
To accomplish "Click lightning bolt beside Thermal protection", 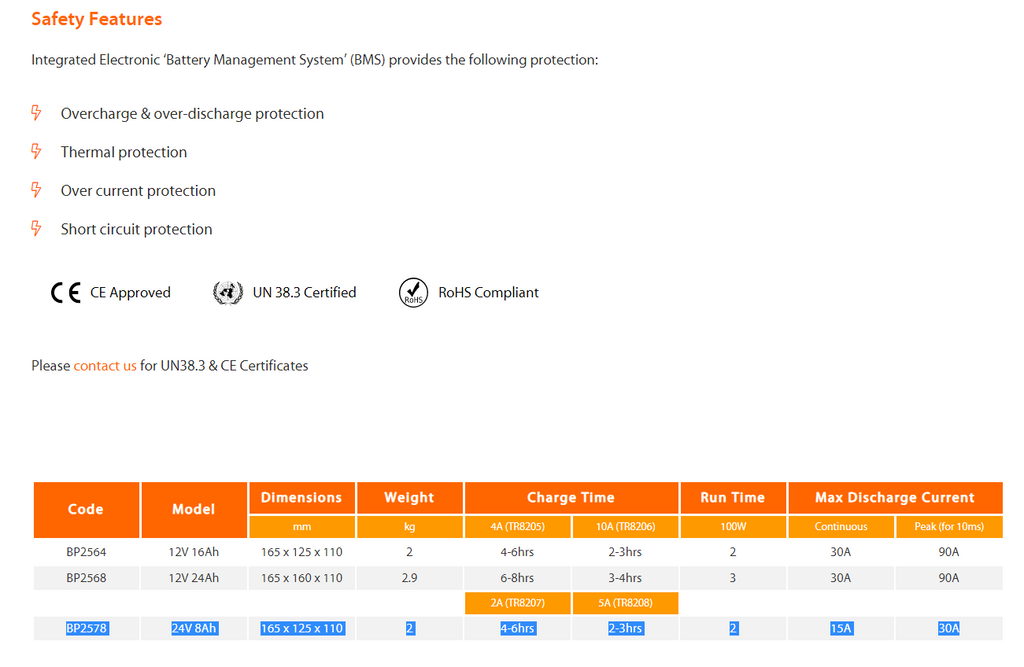I will [37, 152].
